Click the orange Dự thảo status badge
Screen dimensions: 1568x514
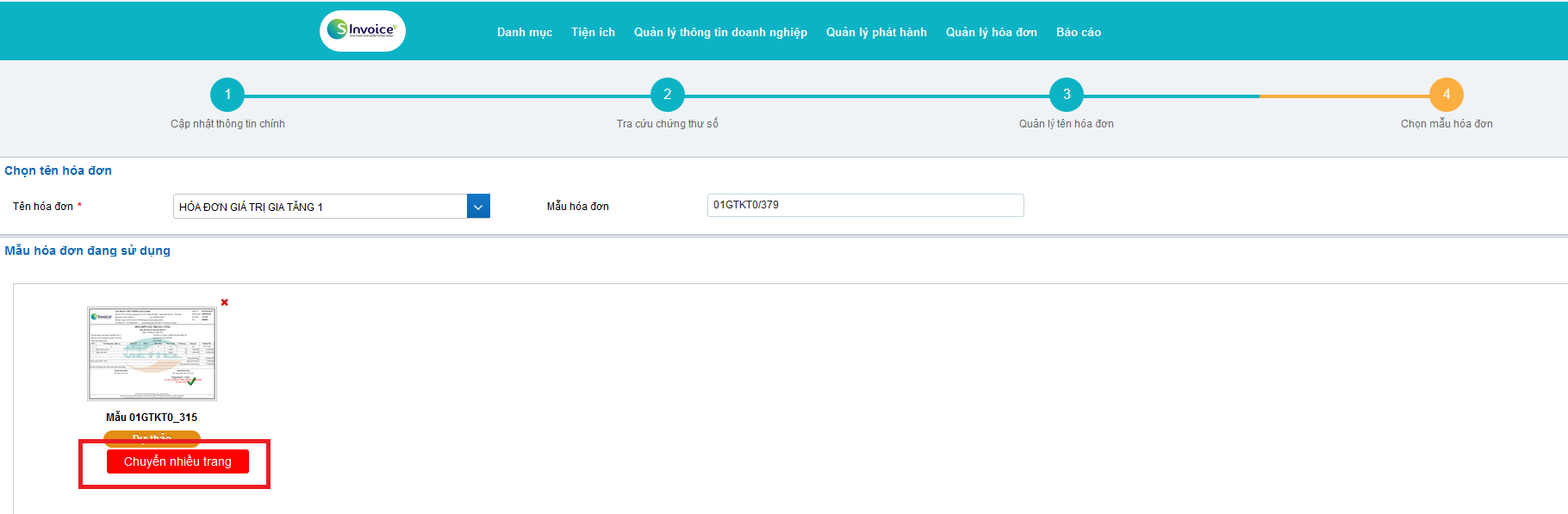[152, 437]
